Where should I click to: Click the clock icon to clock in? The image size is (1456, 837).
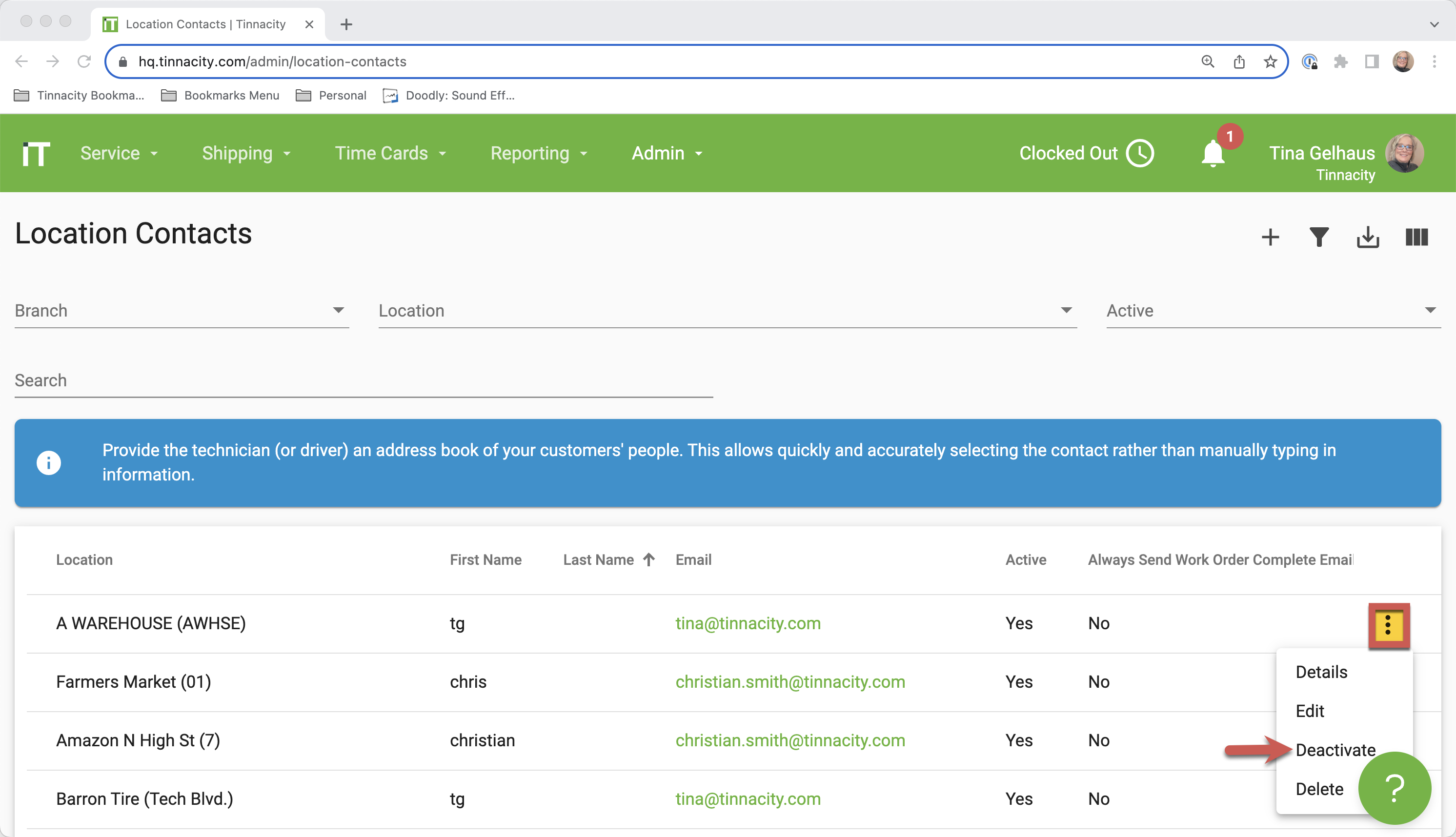point(1141,153)
